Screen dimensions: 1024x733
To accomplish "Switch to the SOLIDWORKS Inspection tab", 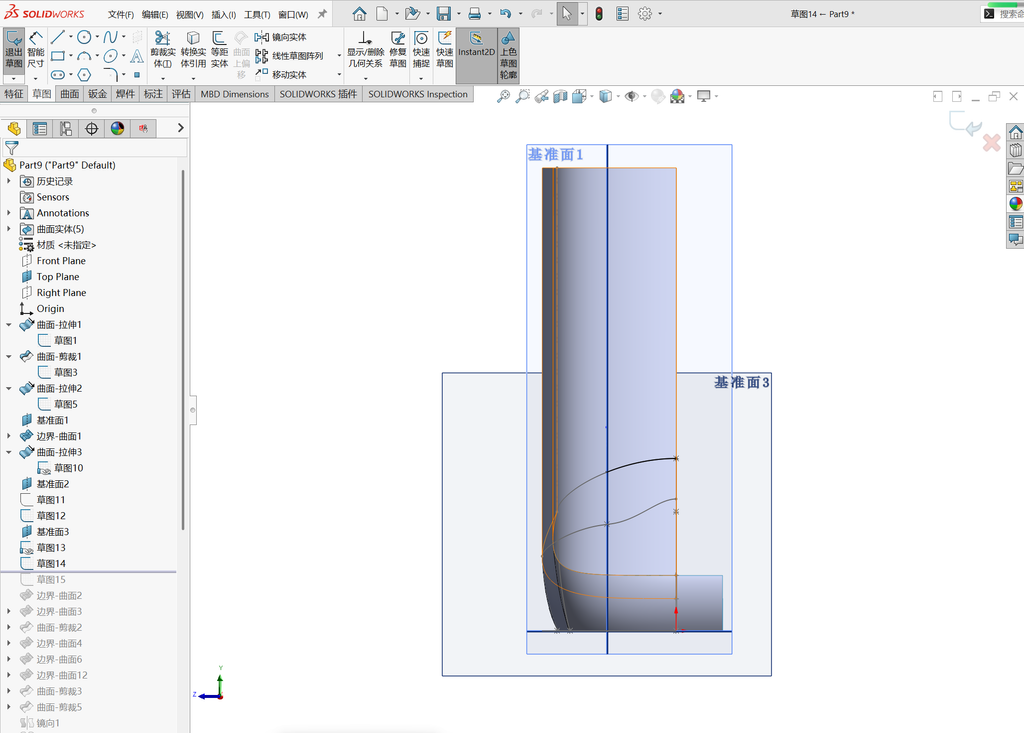I will point(418,94).
